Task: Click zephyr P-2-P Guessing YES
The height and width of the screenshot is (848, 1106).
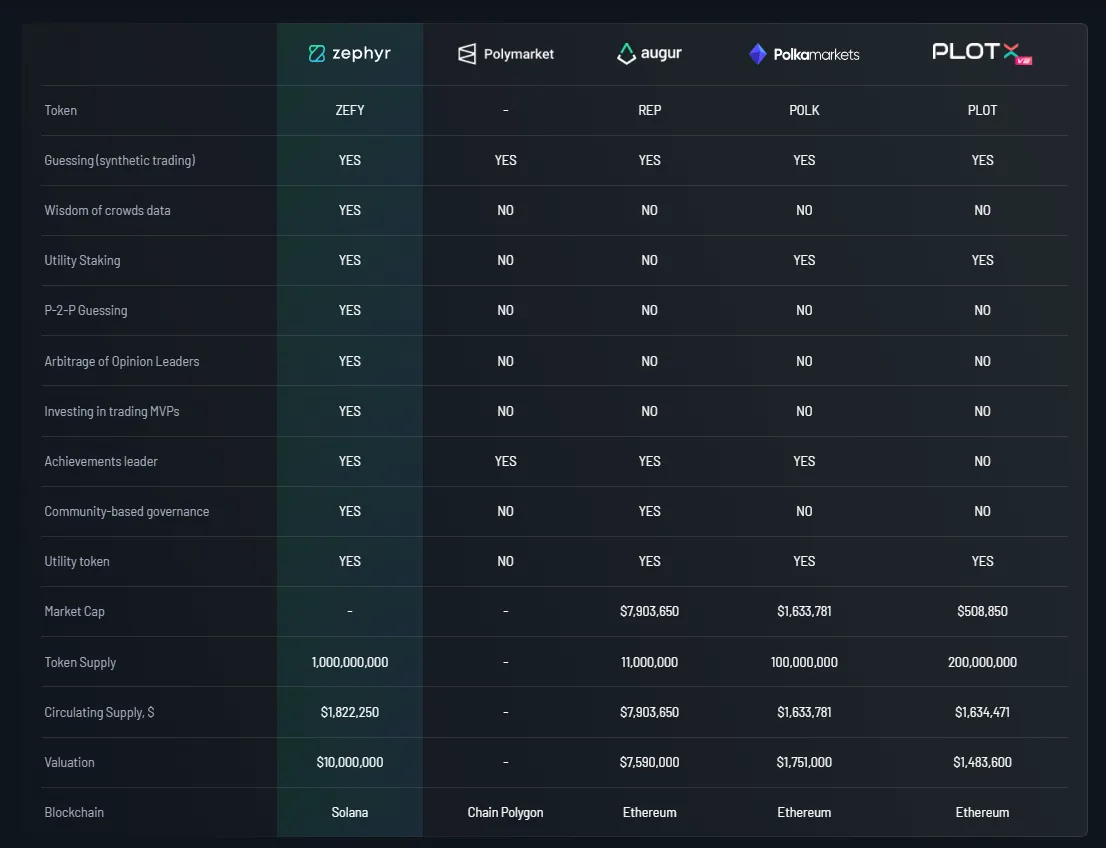Action: 350,310
